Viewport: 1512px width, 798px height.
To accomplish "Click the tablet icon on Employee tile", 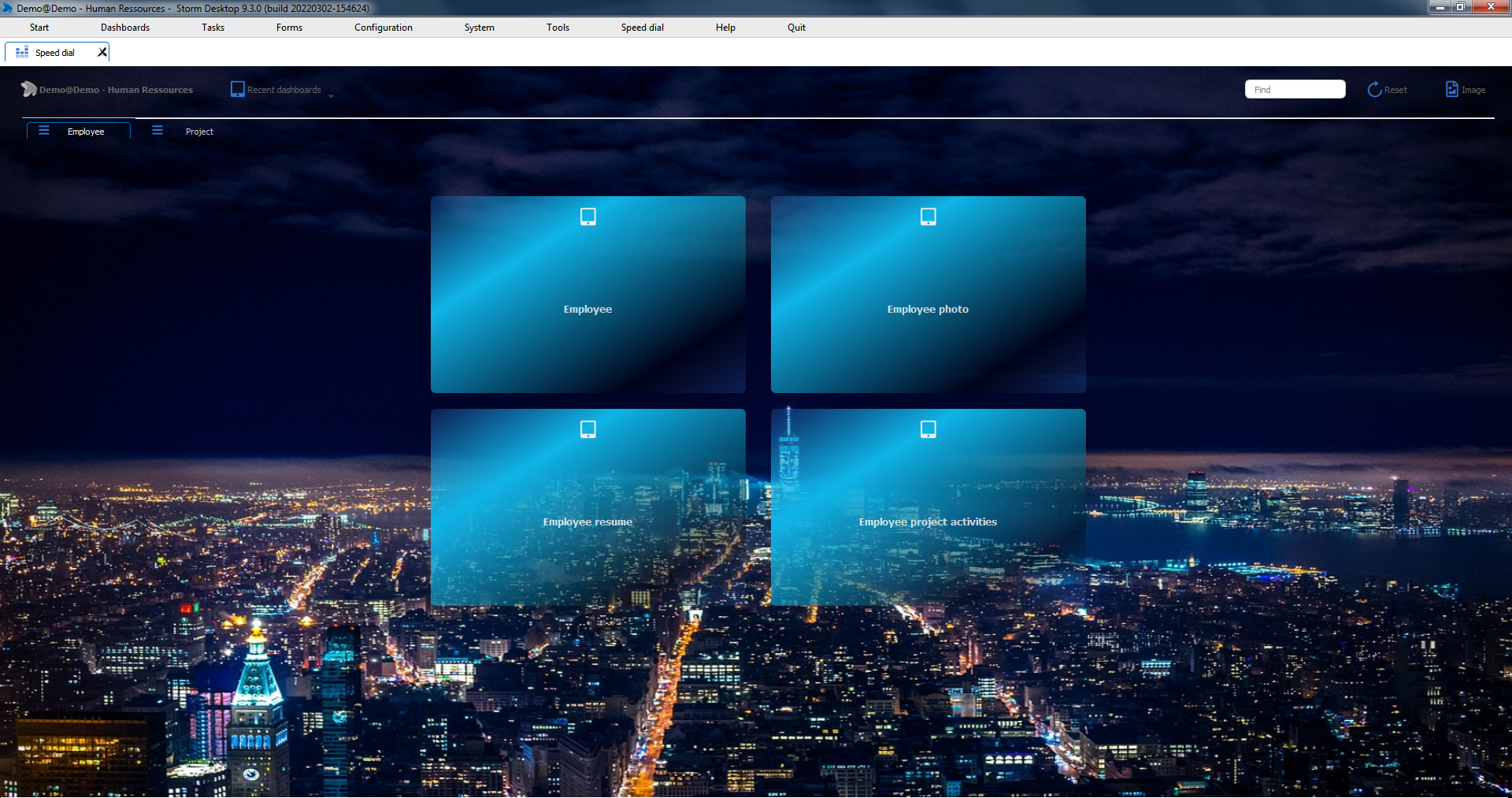I will (588, 217).
